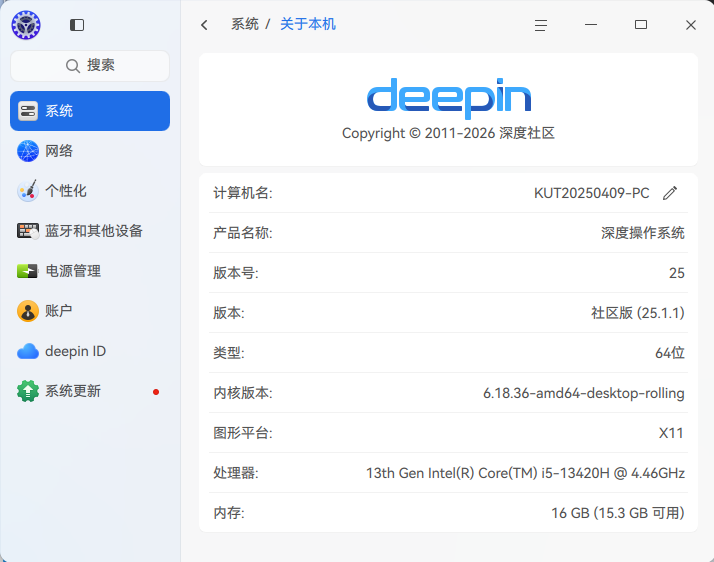
Task: Focus the 搜索 search field
Action: click(90, 66)
